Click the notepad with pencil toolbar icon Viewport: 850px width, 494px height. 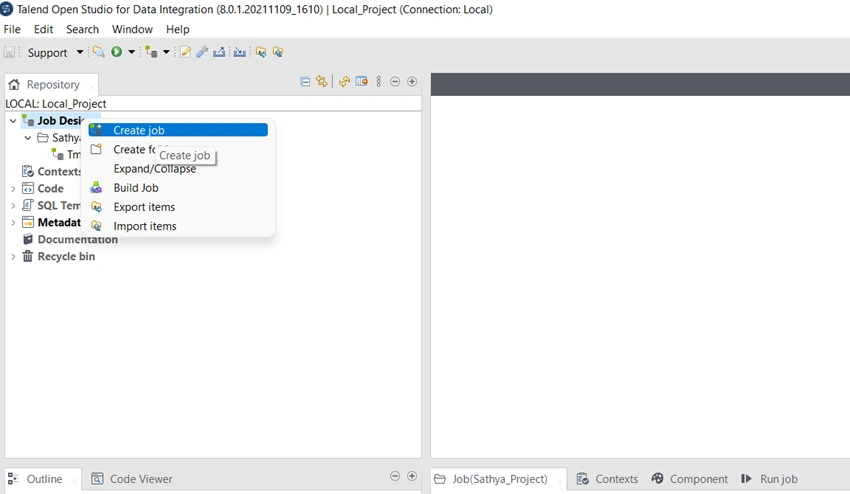[x=185, y=52]
